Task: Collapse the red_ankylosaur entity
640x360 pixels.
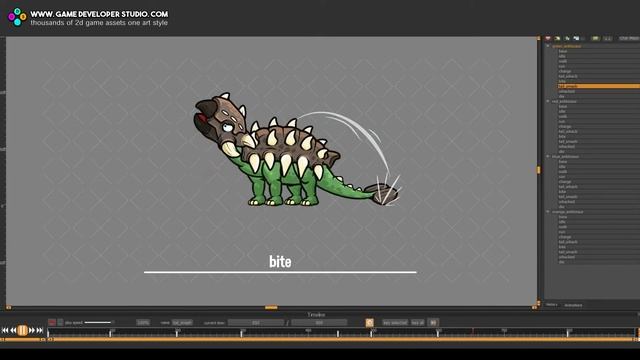Action: click(x=548, y=101)
